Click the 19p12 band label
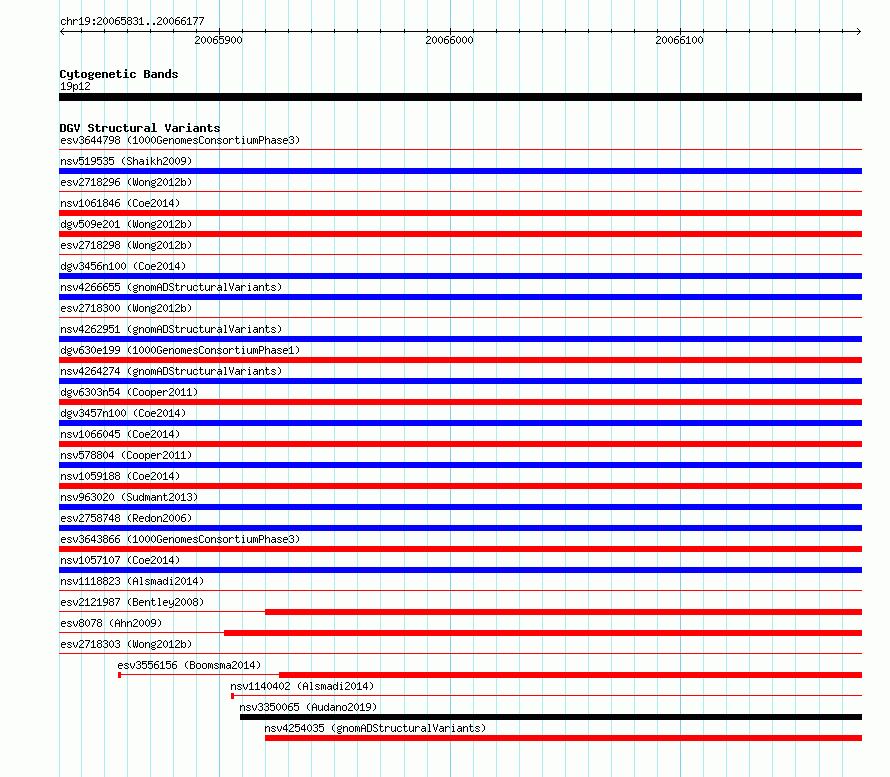This screenshot has height=777, width=890. (x=75, y=86)
